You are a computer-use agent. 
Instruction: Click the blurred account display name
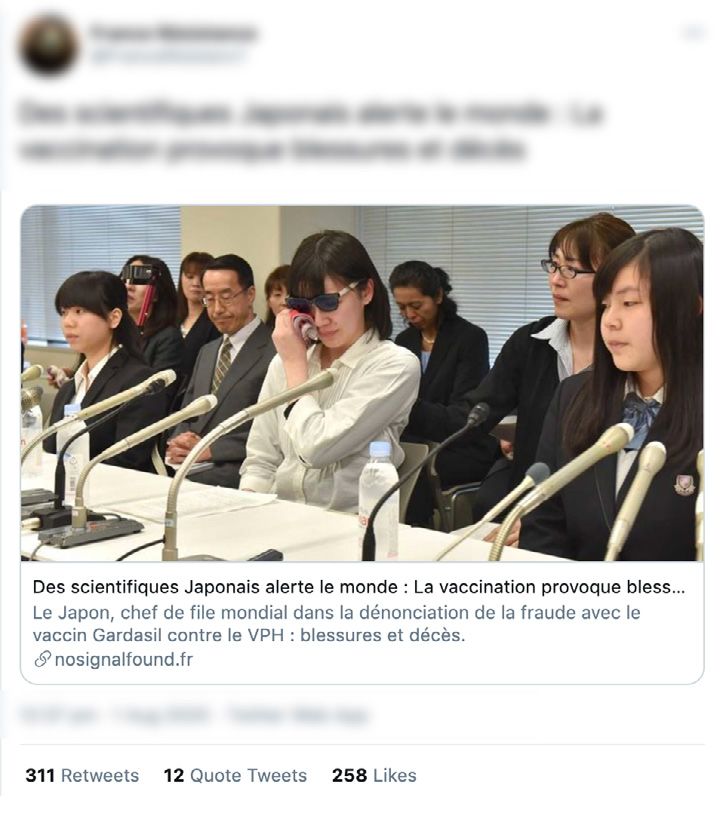coord(174,32)
